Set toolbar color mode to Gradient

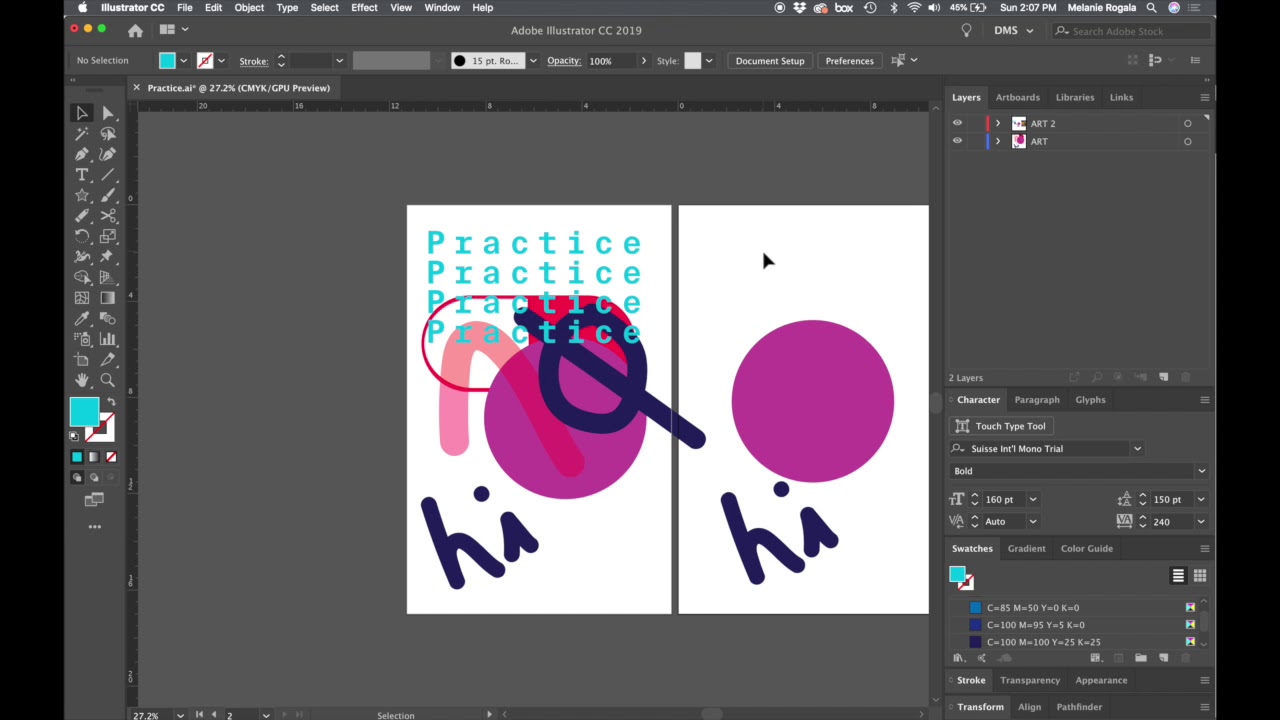tap(94, 457)
